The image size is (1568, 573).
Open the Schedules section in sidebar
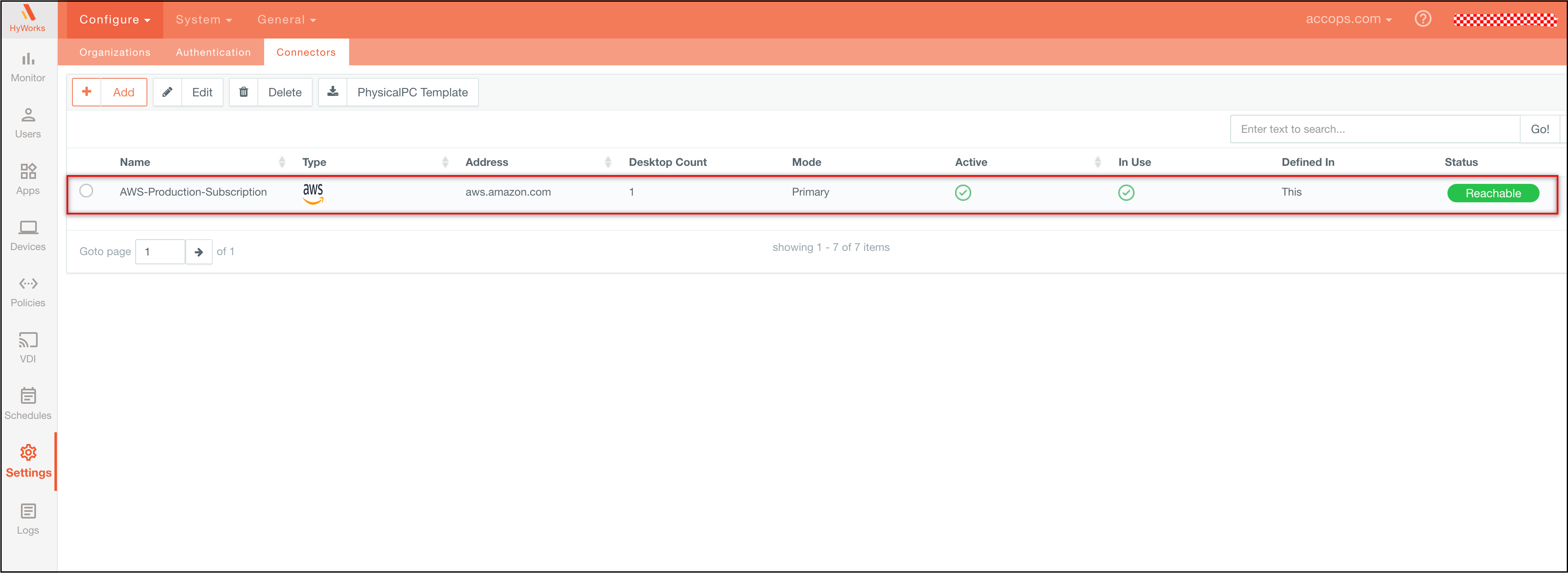[28, 404]
